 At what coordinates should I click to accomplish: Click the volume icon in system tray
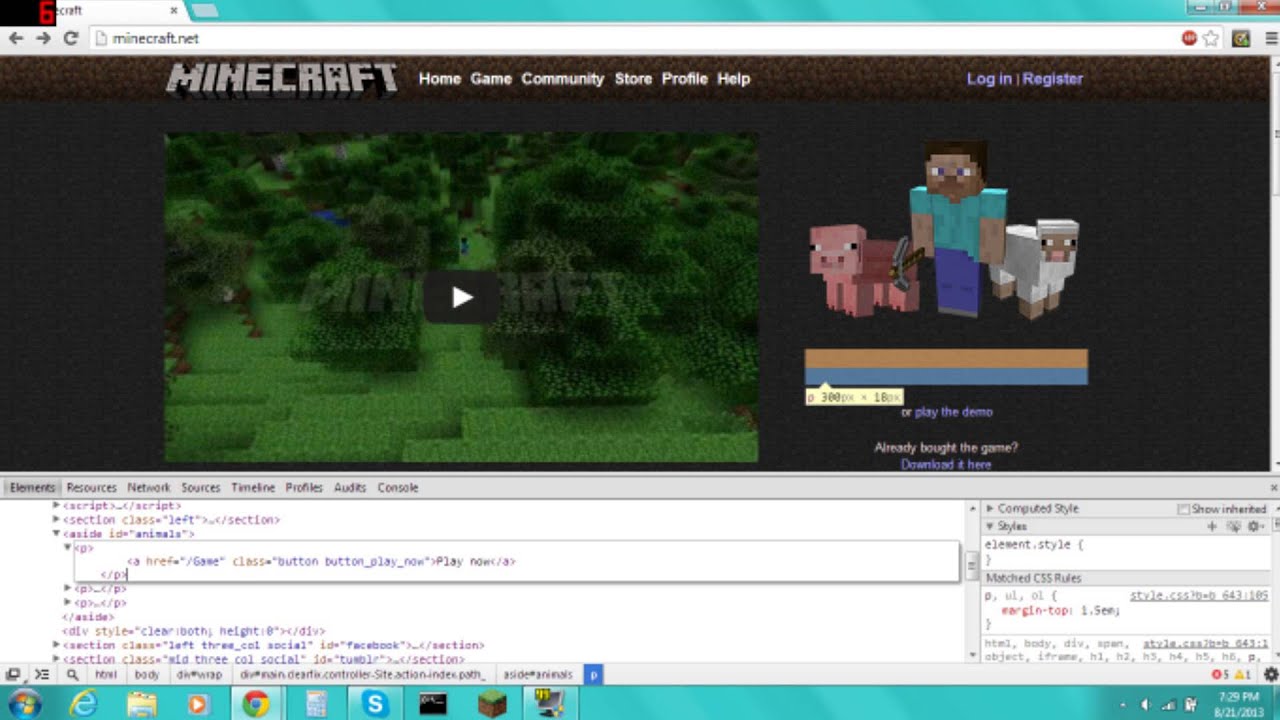1145,705
